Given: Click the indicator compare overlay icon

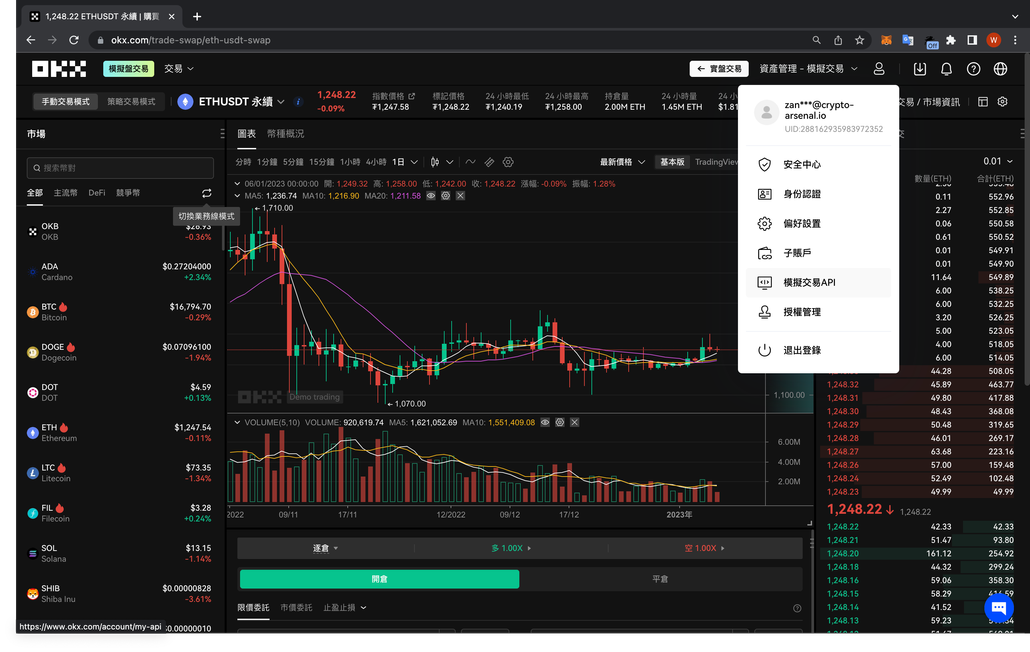Looking at the screenshot, I should pyautogui.click(x=488, y=163).
